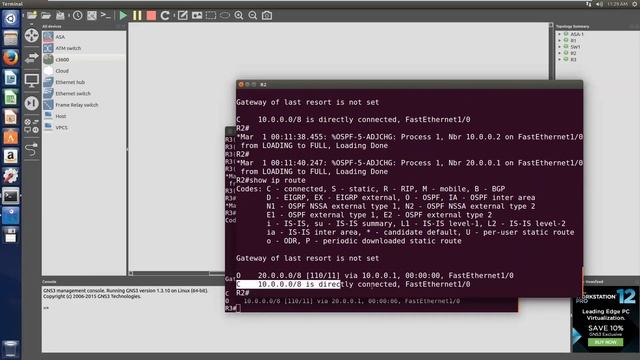Browse all devices icon in sidebar
Viewport: 640px width, 360px height.
[x=31, y=126]
